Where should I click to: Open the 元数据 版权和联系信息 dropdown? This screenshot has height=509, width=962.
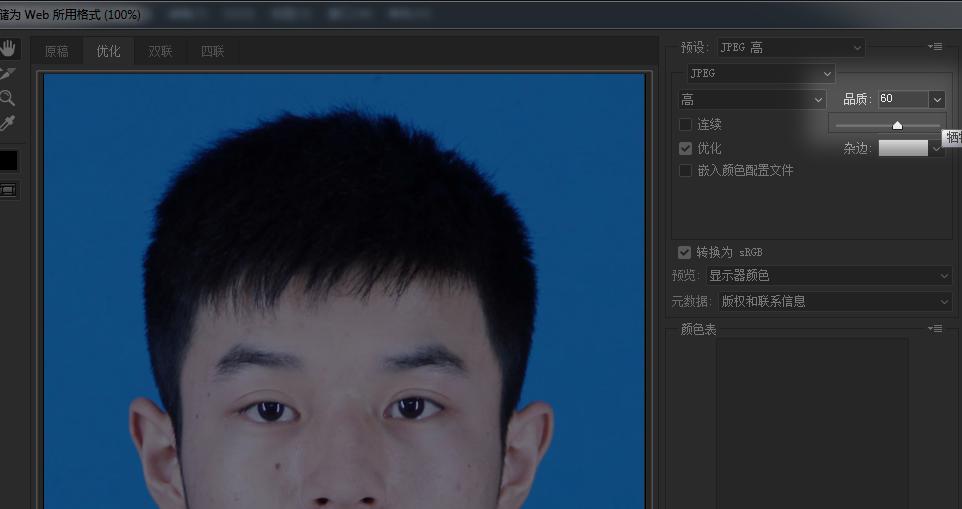click(834, 301)
